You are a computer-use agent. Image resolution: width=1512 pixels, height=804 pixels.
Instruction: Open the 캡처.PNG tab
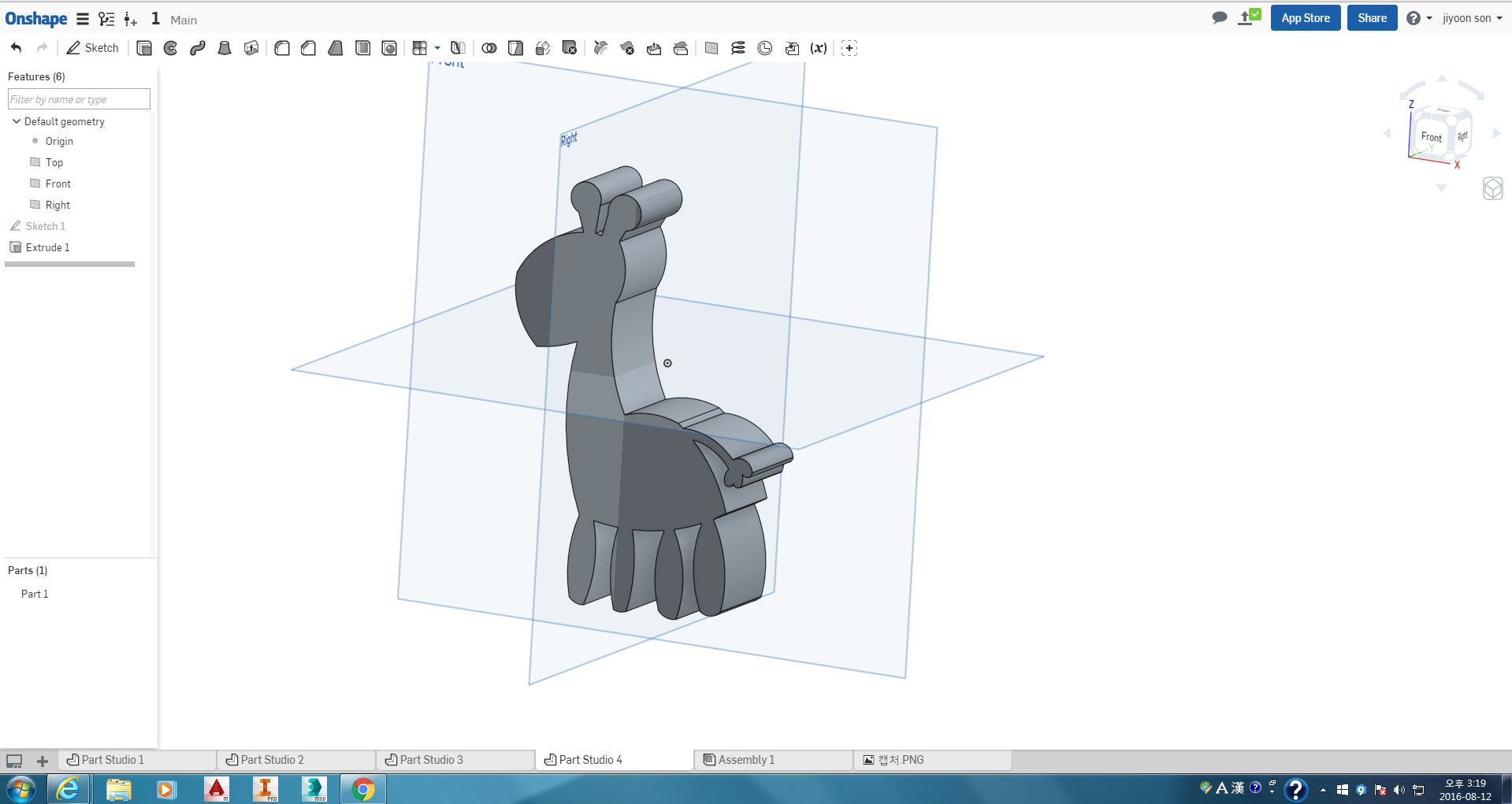[x=934, y=760]
